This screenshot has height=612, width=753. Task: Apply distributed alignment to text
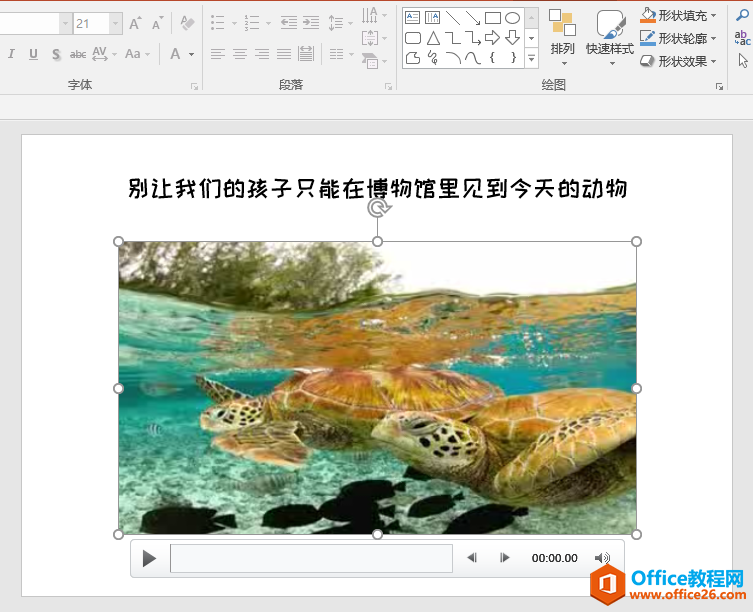pos(306,54)
